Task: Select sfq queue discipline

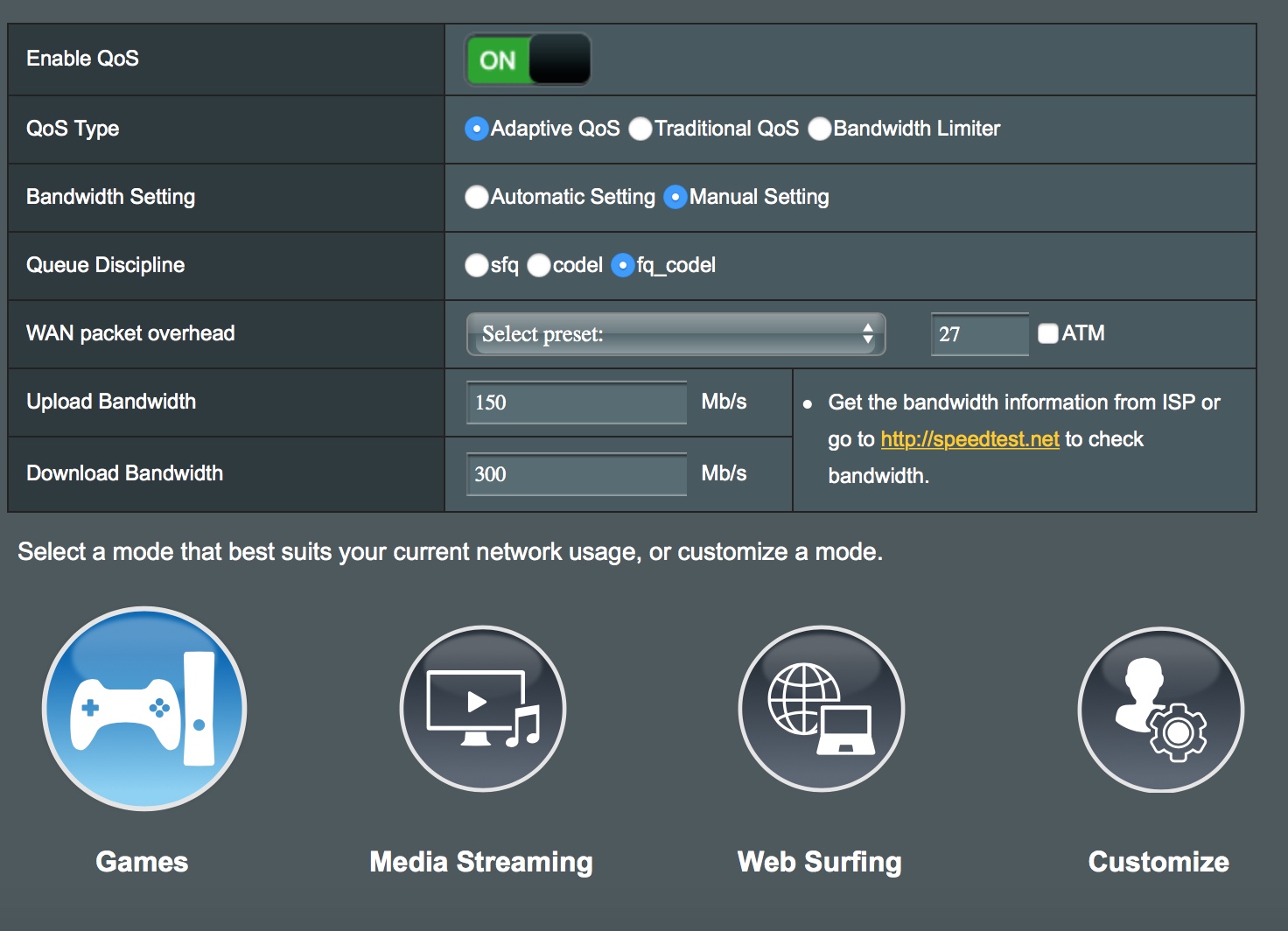Action: [x=476, y=265]
